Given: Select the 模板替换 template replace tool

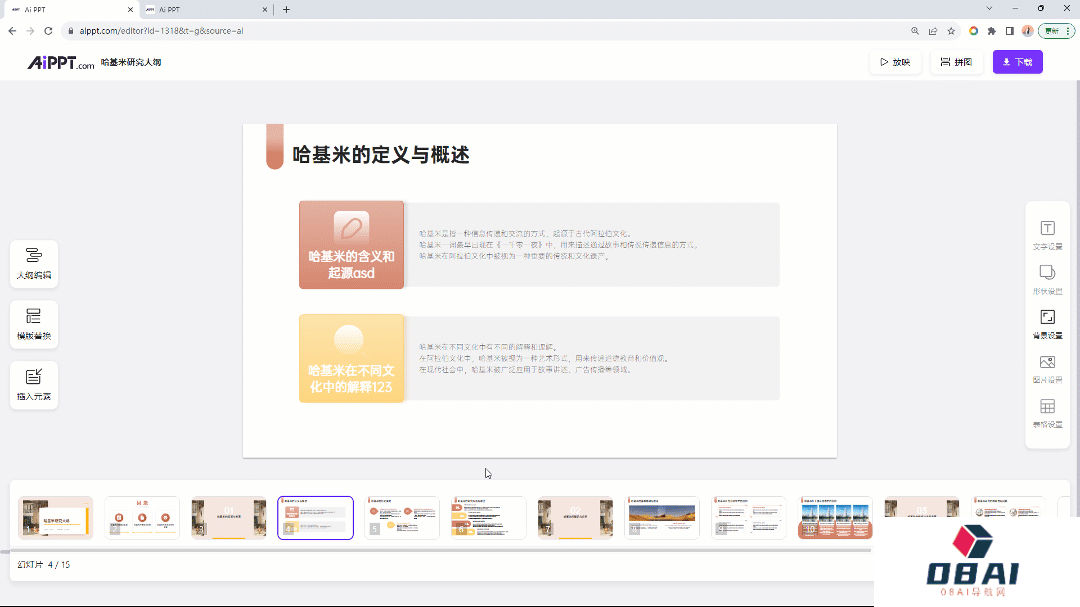Looking at the screenshot, I should (x=33, y=324).
